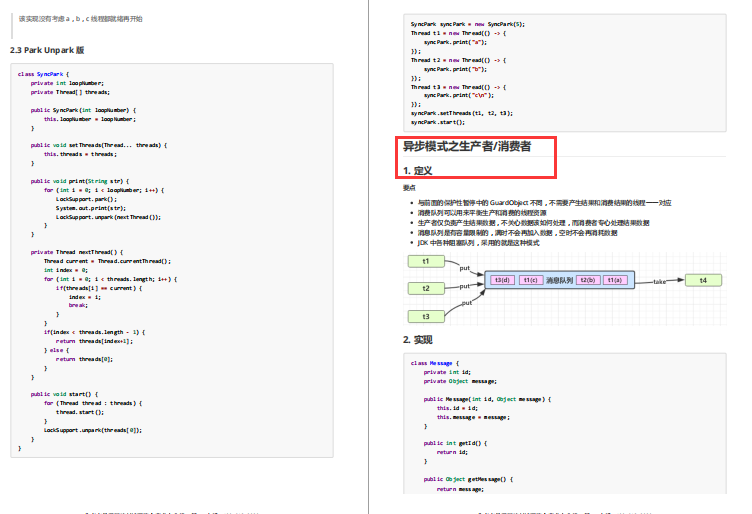Select the t3 box in the diagram
The height and width of the screenshot is (514, 752).
[426, 316]
